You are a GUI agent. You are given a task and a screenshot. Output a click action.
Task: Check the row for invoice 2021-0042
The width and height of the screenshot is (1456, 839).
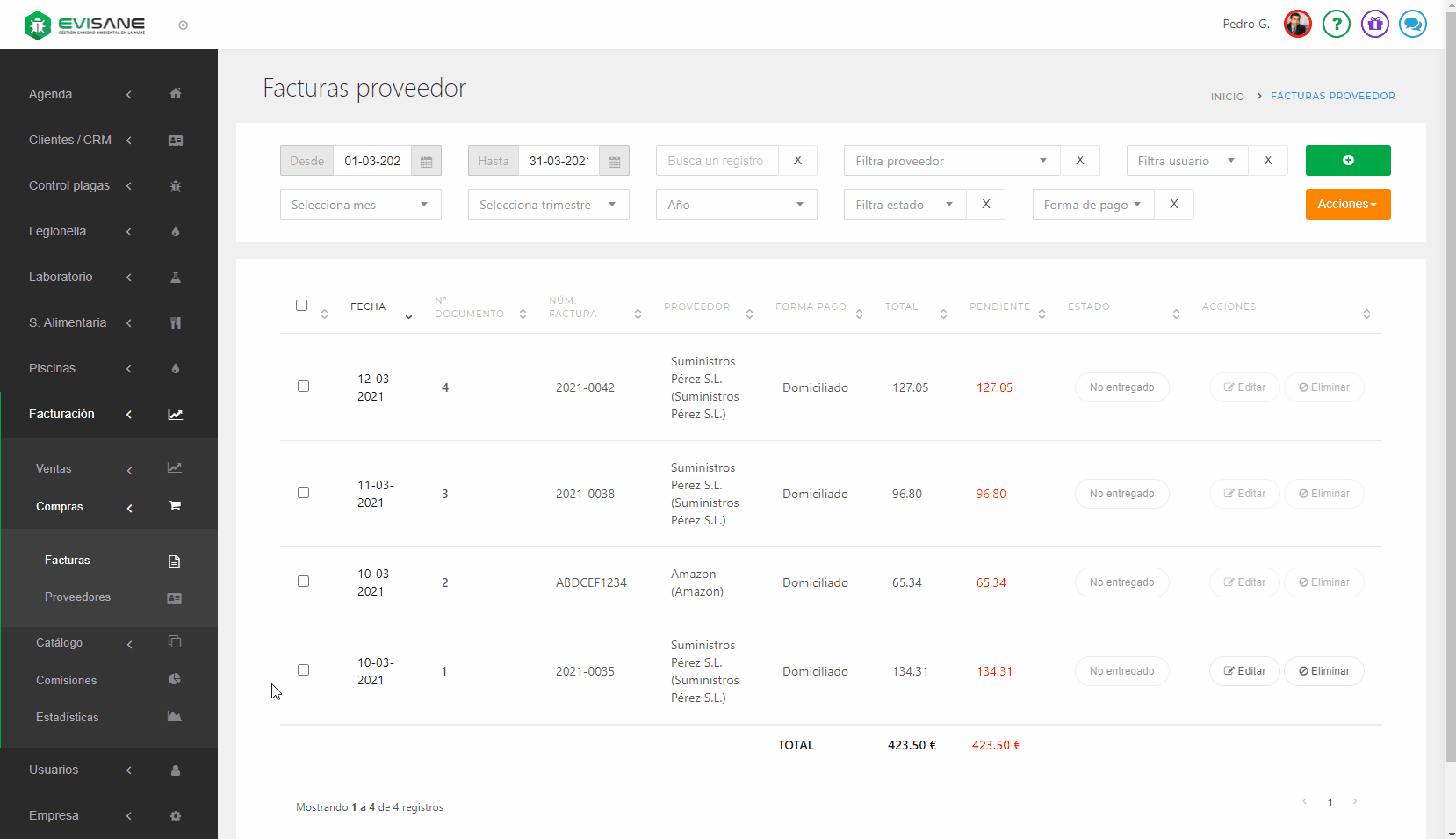tap(303, 386)
